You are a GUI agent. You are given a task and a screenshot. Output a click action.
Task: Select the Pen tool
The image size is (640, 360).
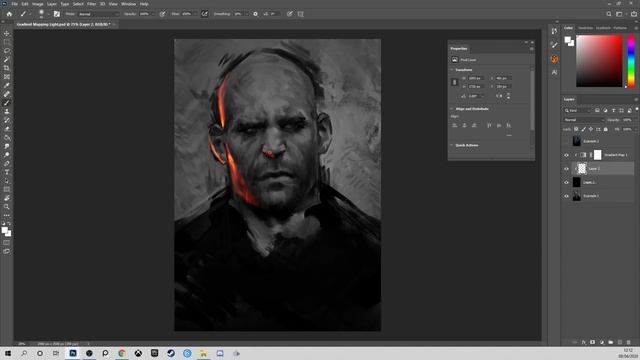[x=7, y=163]
